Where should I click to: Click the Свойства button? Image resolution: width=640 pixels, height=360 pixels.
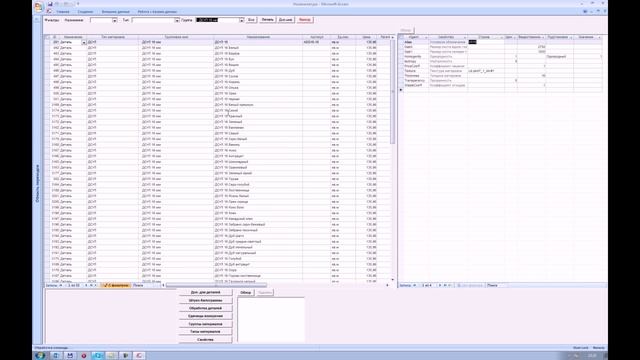tap(205, 340)
